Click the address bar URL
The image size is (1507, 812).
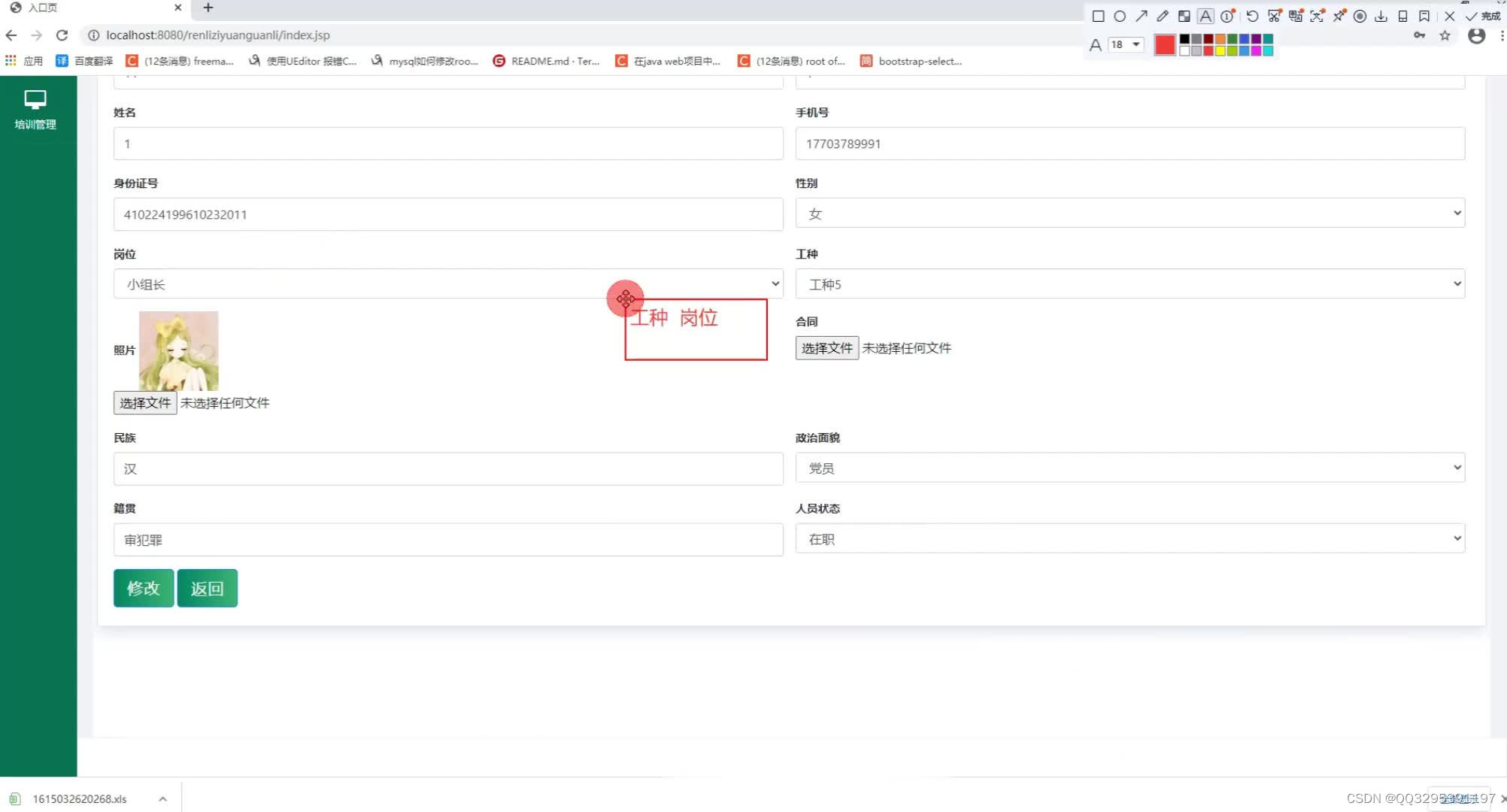coord(218,35)
